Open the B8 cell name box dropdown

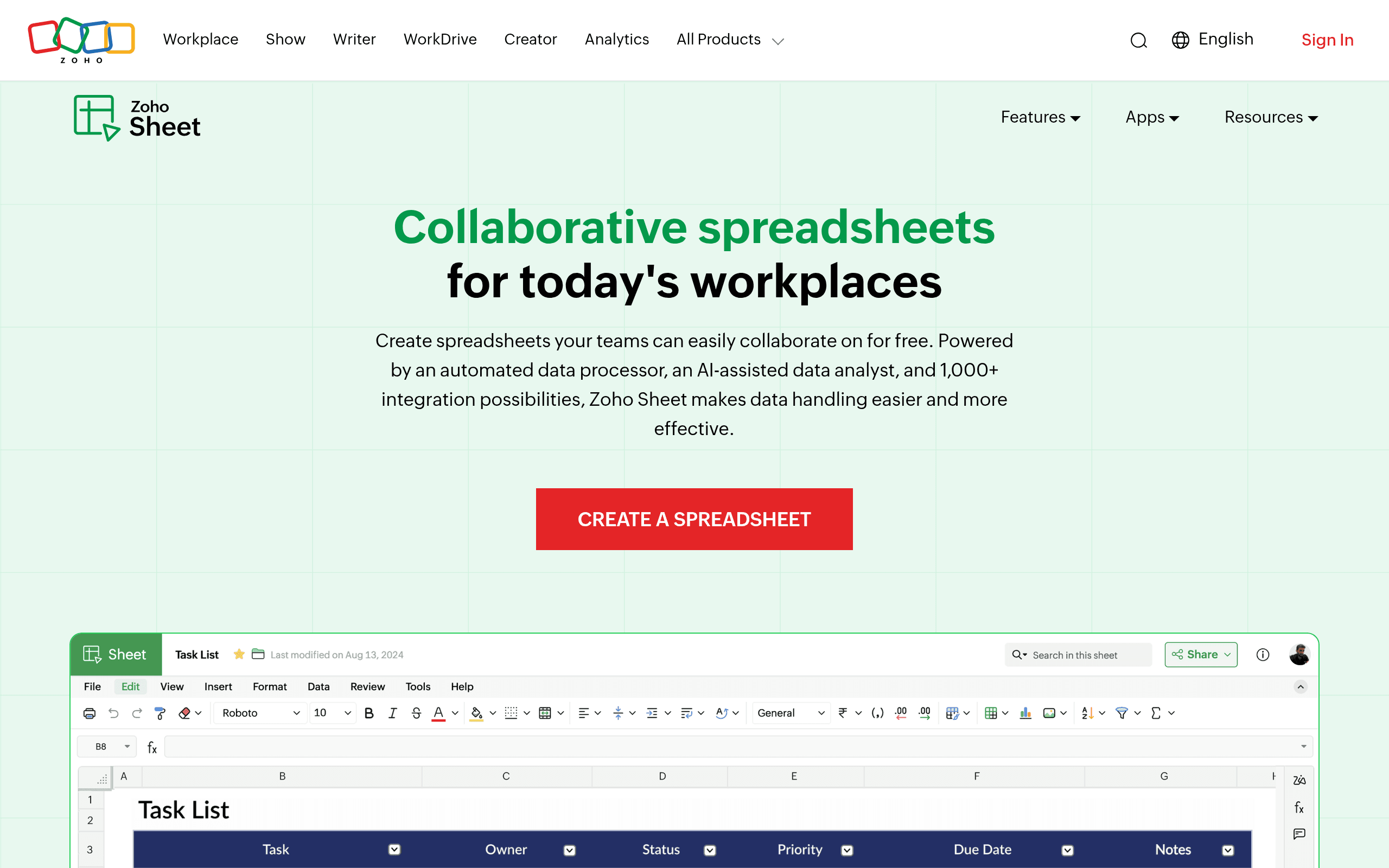pyautogui.click(x=127, y=746)
